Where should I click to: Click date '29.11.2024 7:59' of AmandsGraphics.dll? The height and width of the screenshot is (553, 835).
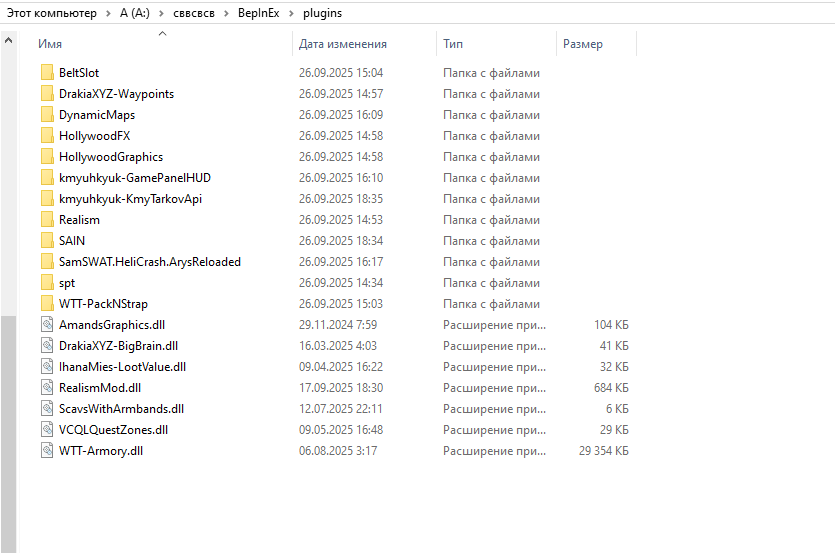(338, 325)
